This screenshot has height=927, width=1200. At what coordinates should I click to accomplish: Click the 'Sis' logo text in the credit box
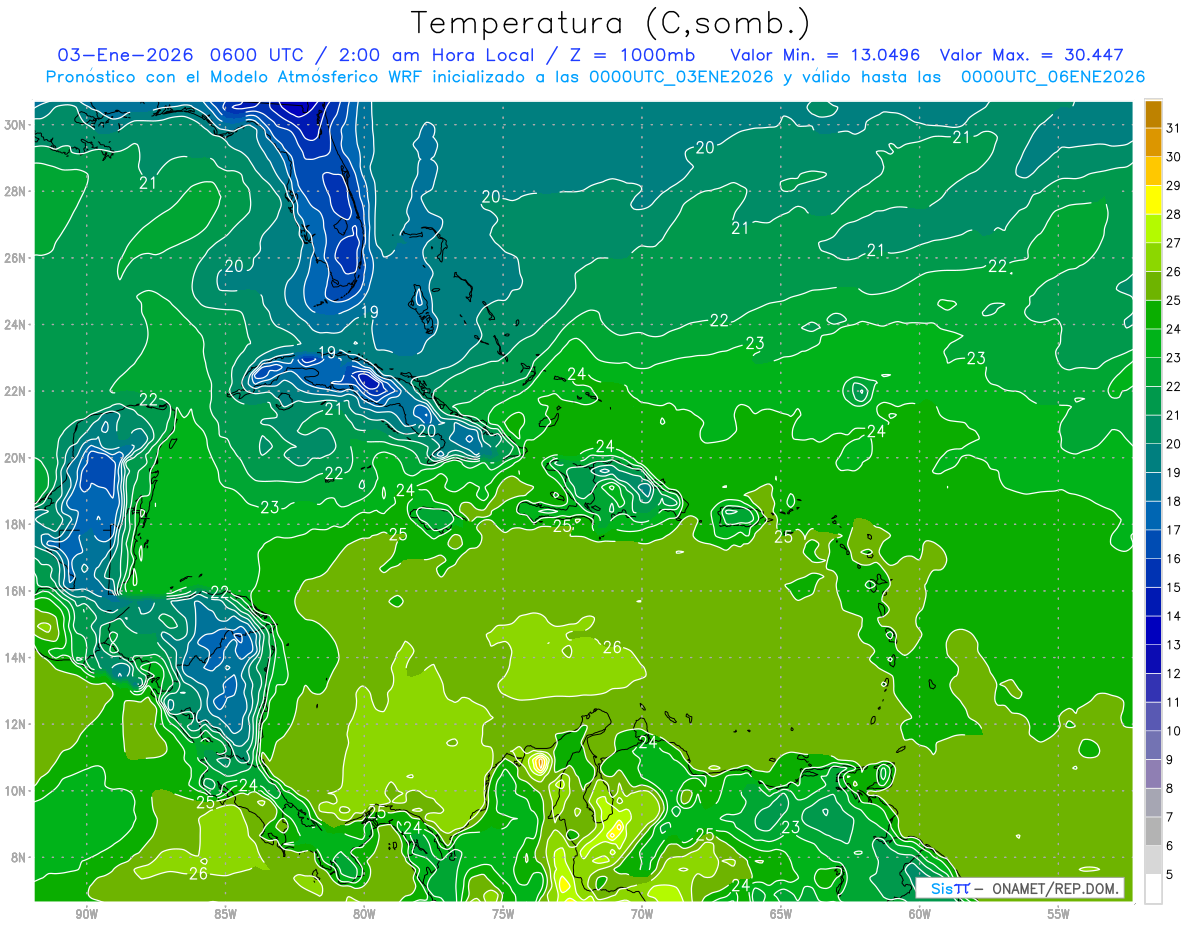pos(941,889)
